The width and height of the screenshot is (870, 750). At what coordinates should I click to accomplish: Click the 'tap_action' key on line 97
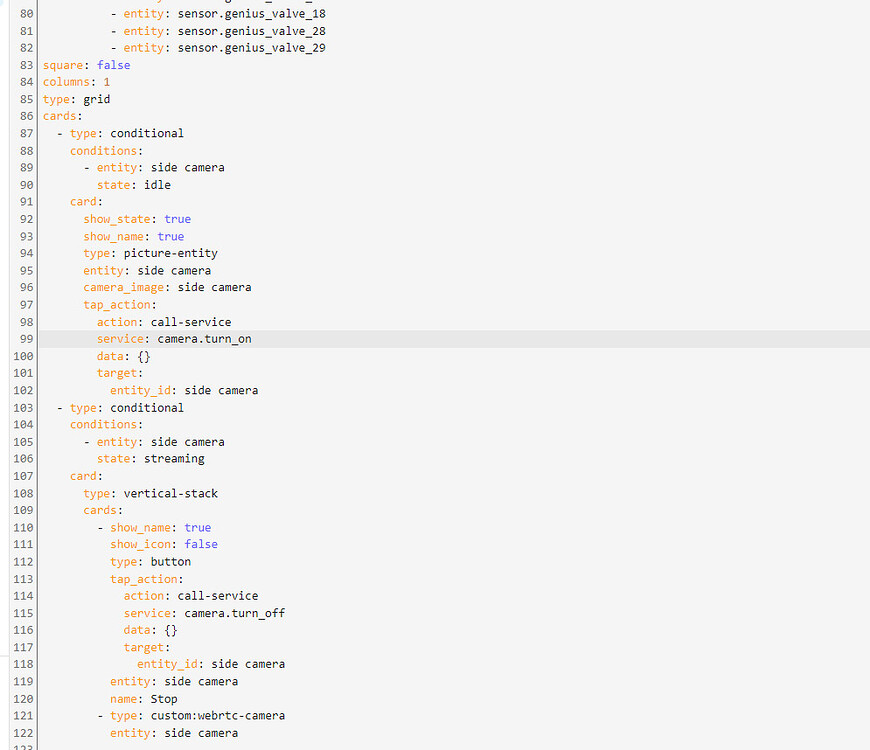coord(117,305)
